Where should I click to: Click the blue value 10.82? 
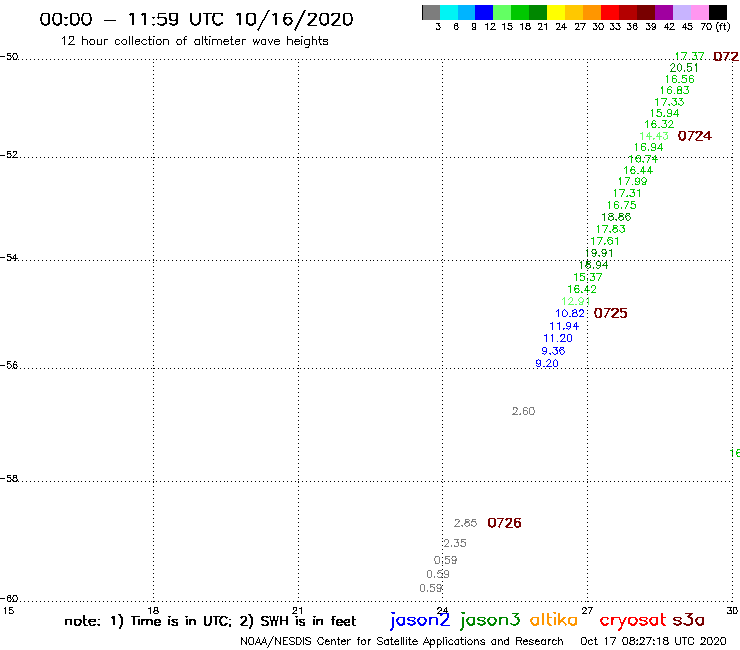coord(570,313)
